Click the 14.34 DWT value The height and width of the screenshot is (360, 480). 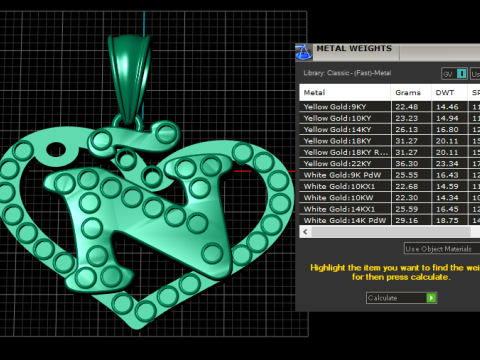tap(447, 197)
